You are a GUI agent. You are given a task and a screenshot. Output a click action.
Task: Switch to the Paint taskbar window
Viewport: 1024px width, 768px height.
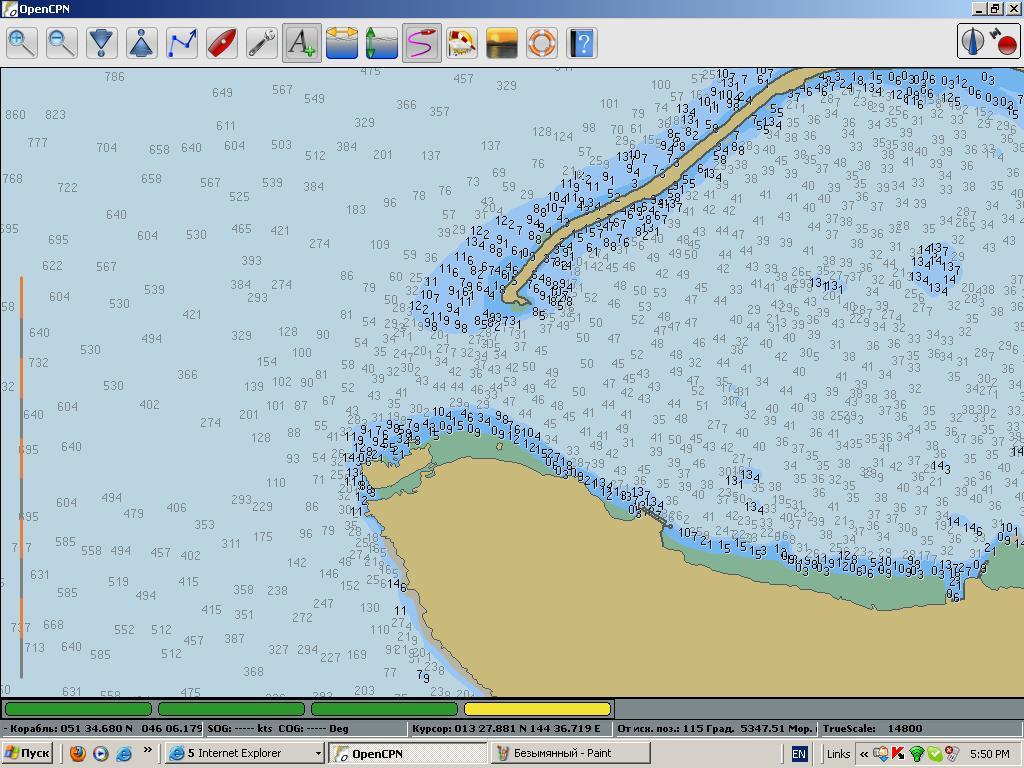tap(570, 753)
